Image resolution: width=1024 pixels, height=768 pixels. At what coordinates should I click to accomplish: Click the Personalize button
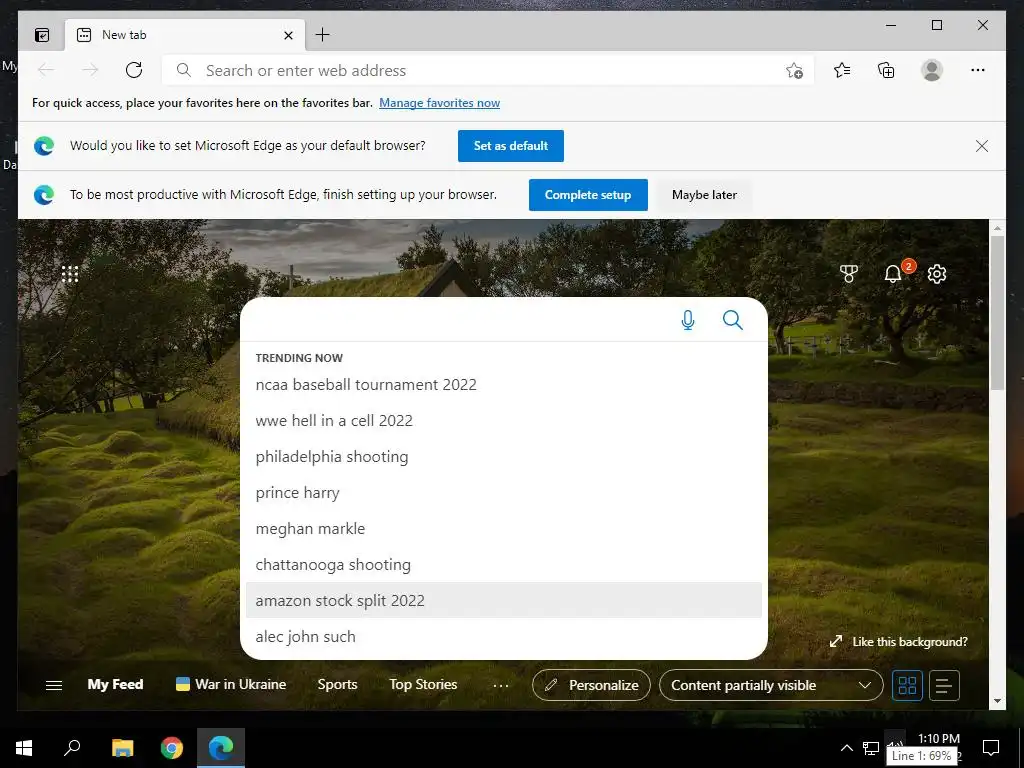(591, 685)
